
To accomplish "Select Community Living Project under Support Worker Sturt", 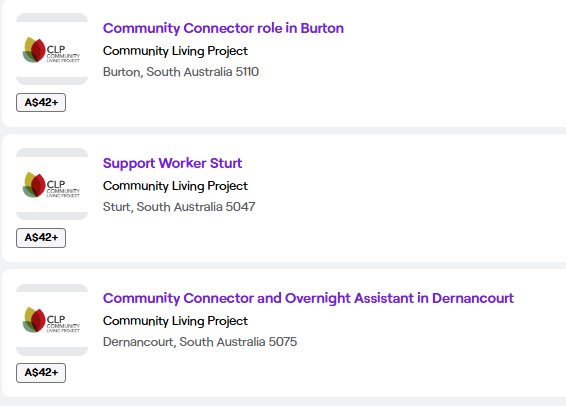I will click(175, 186).
